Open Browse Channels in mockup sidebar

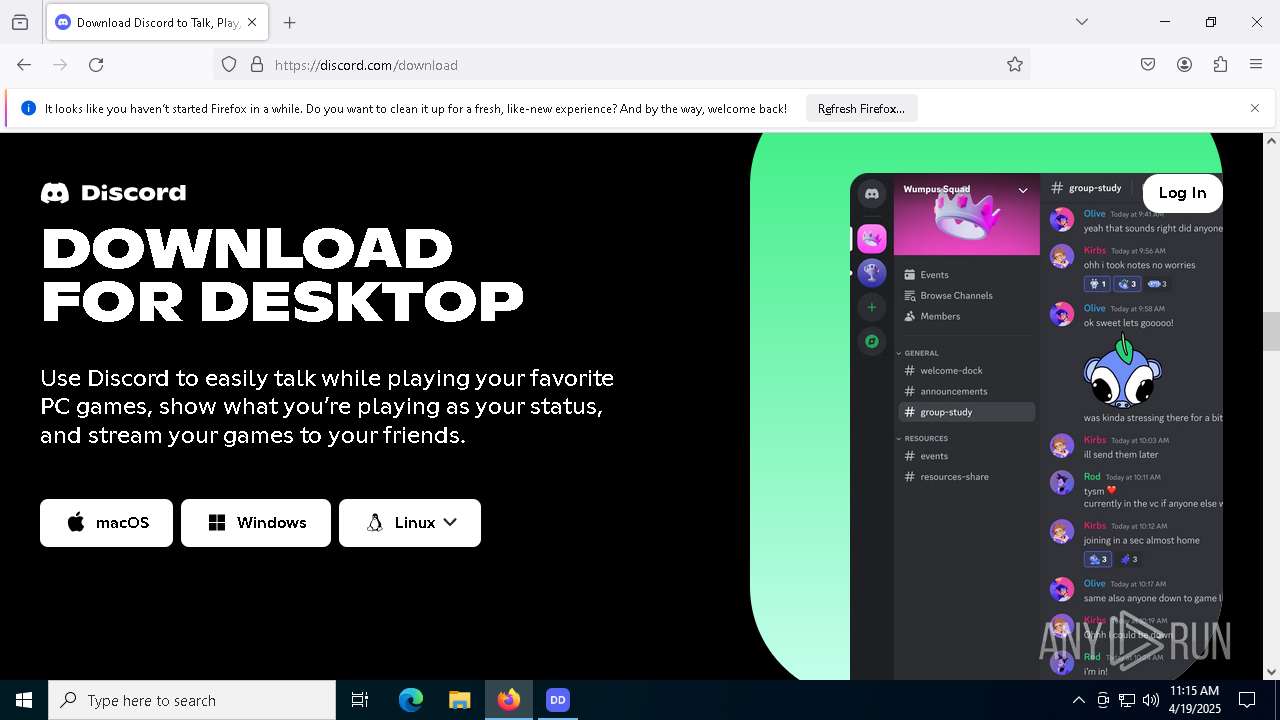[948, 296]
